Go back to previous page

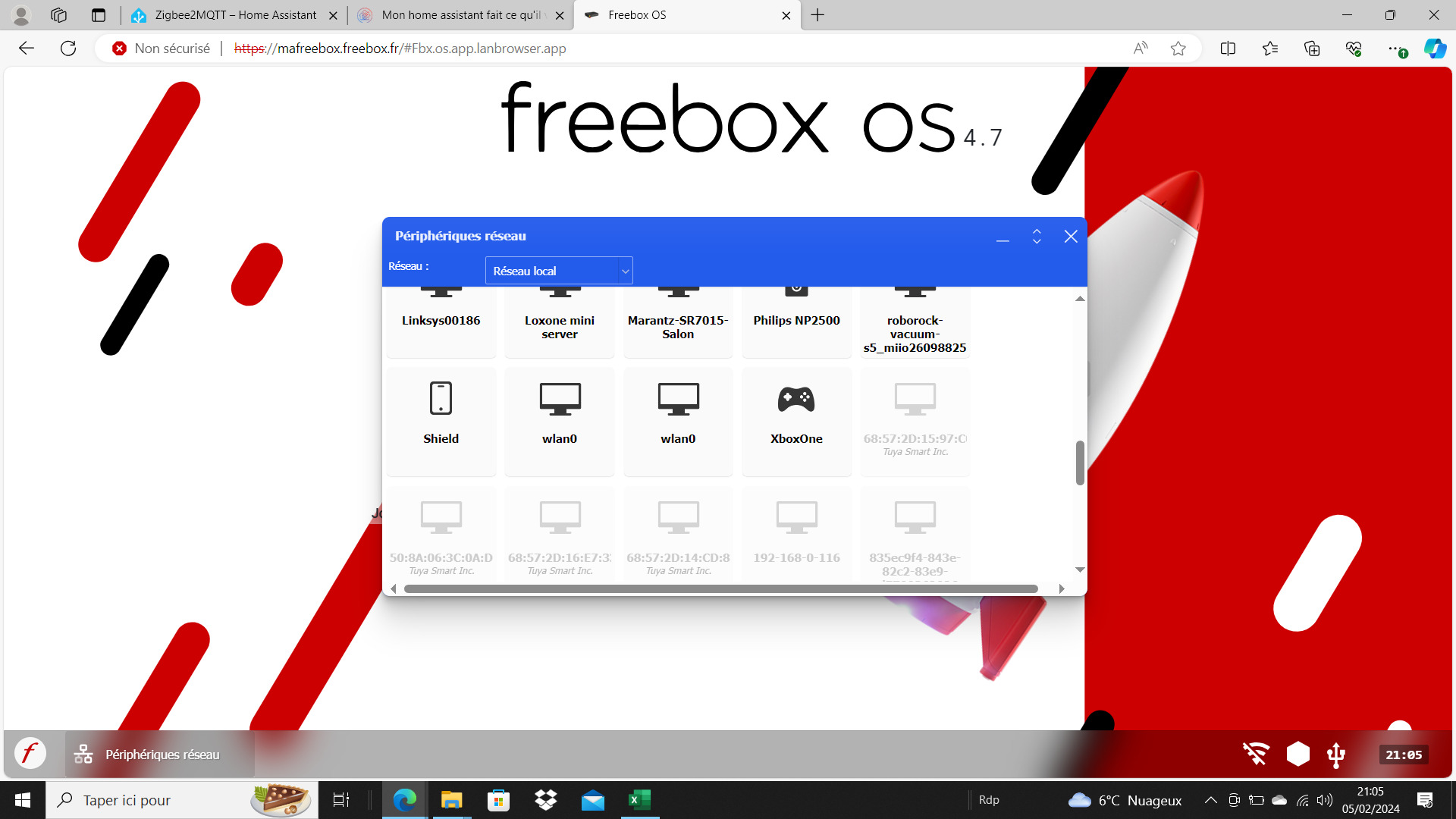(27, 49)
